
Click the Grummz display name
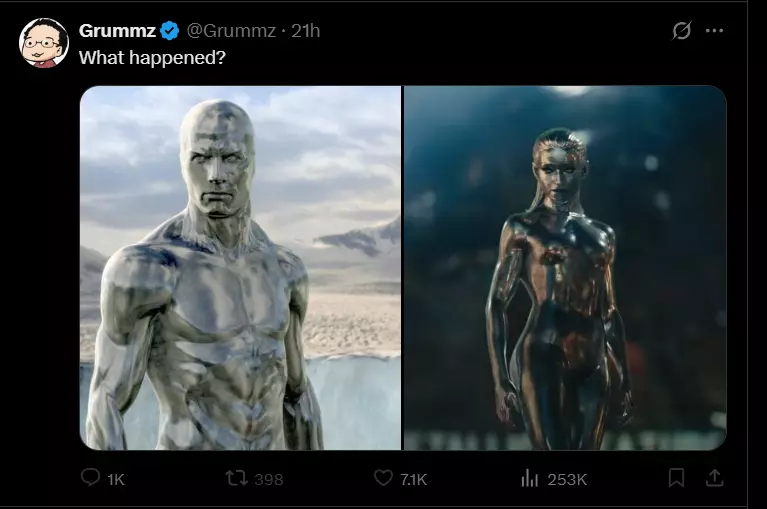tap(116, 31)
